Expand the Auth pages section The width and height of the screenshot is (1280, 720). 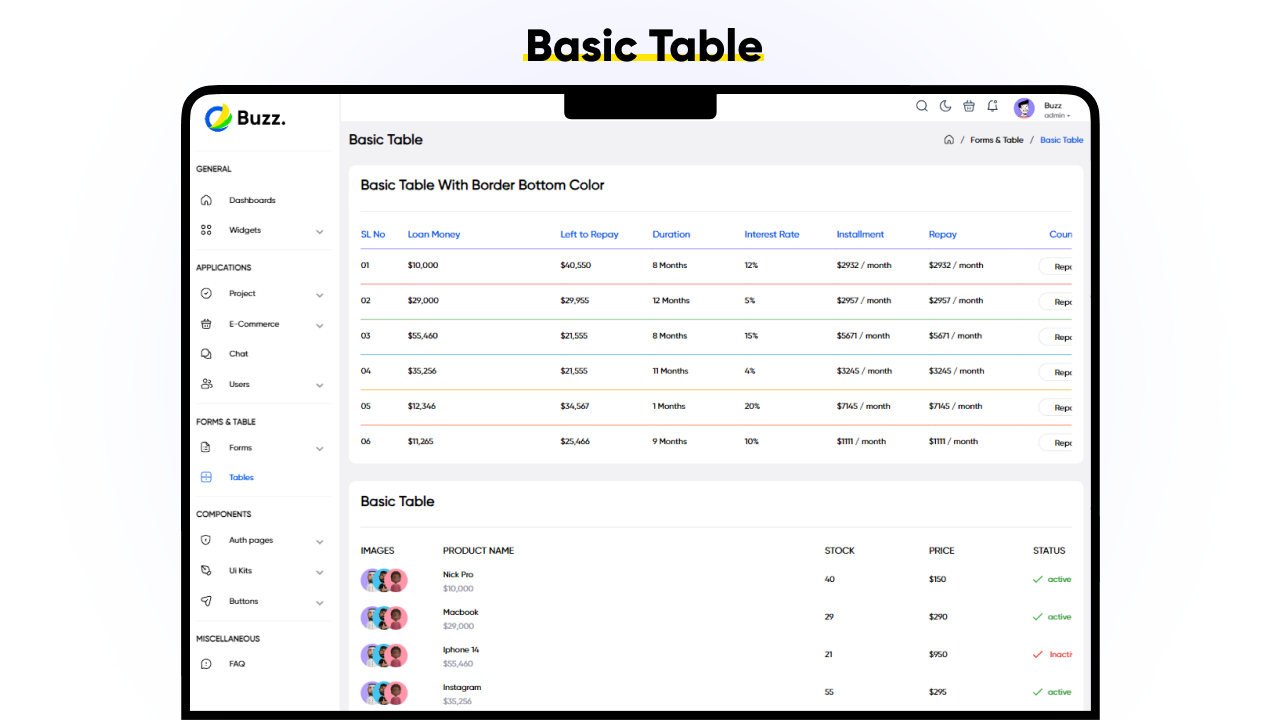pos(319,540)
